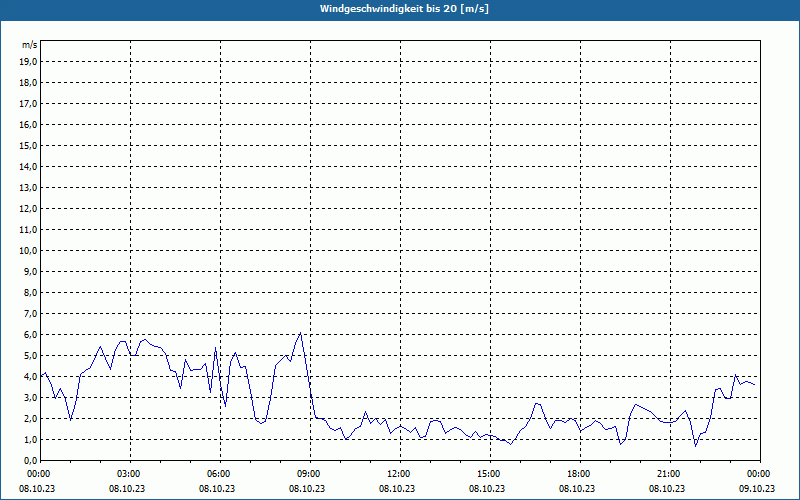800x500 pixels.
Task: Click the '21:00' time label
Action: 667,474
